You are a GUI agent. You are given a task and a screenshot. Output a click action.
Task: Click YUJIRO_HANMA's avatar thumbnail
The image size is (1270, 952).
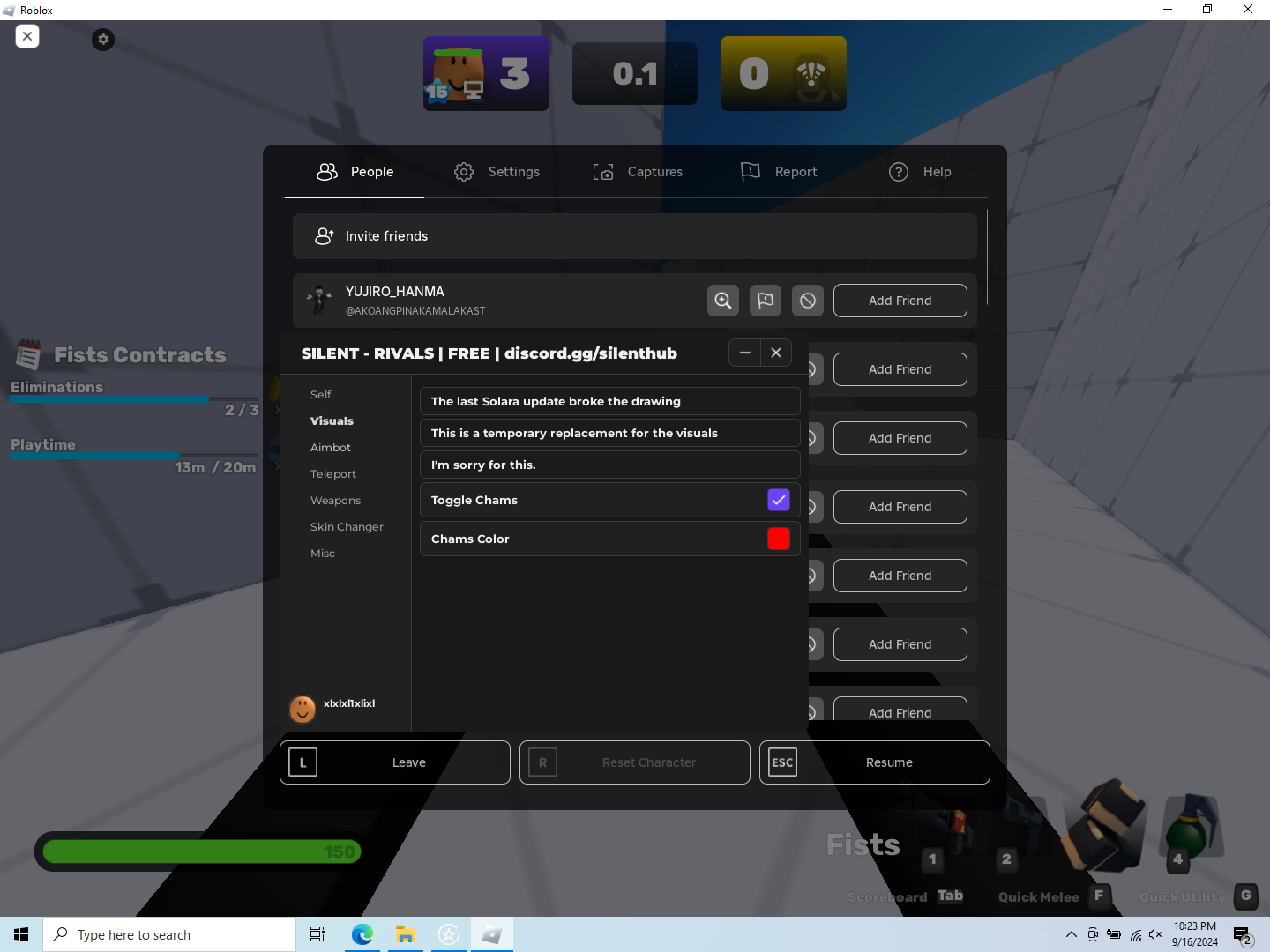click(x=319, y=301)
